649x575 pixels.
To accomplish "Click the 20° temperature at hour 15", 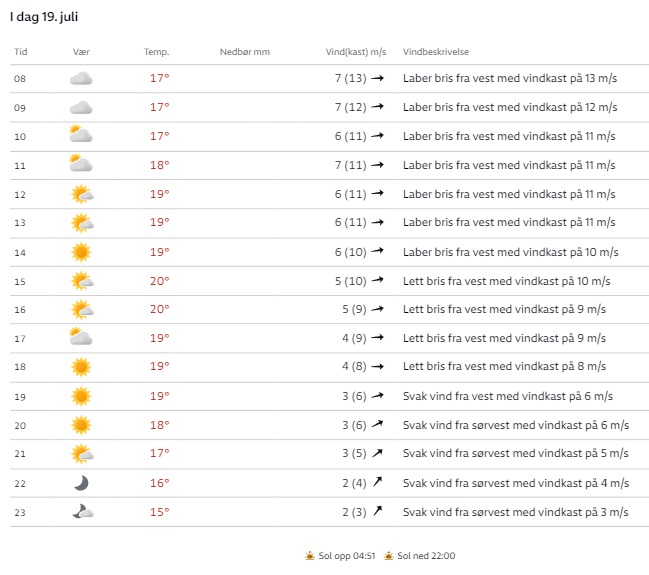I will point(160,281).
